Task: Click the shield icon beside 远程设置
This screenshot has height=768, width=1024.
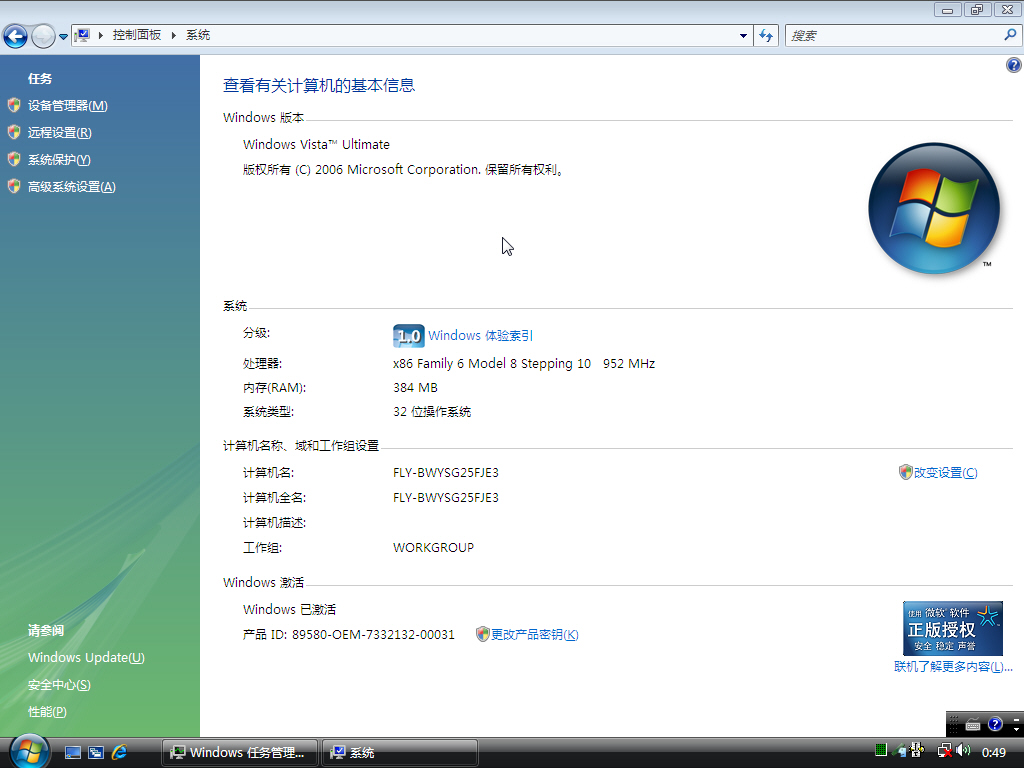Action: (x=14, y=132)
